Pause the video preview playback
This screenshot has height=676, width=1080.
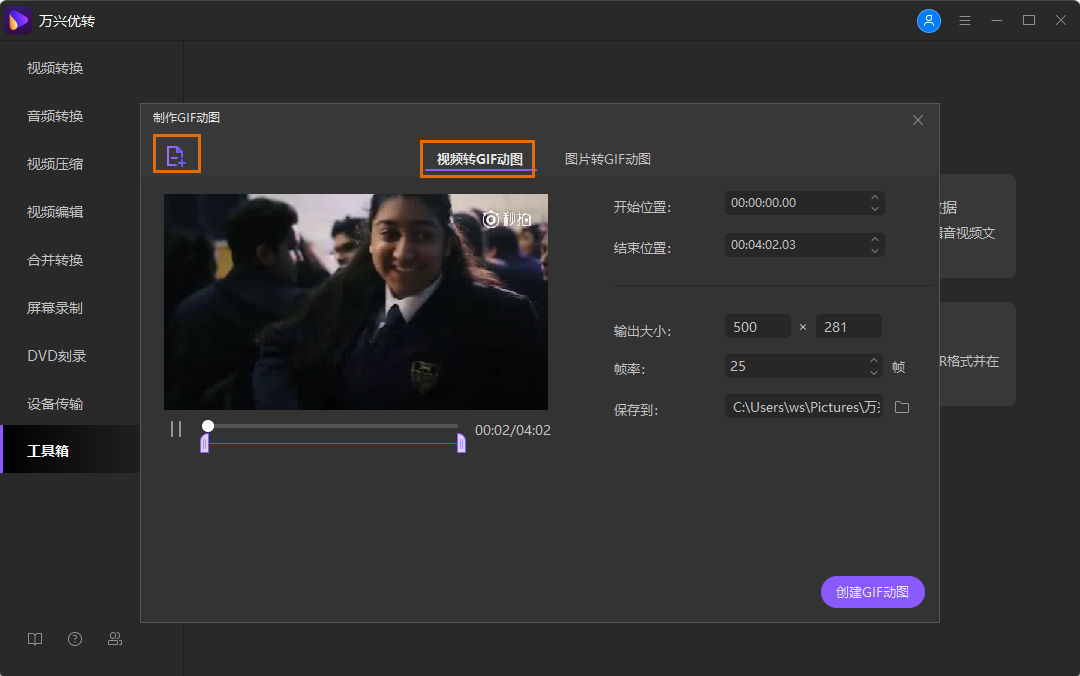point(176,429)
